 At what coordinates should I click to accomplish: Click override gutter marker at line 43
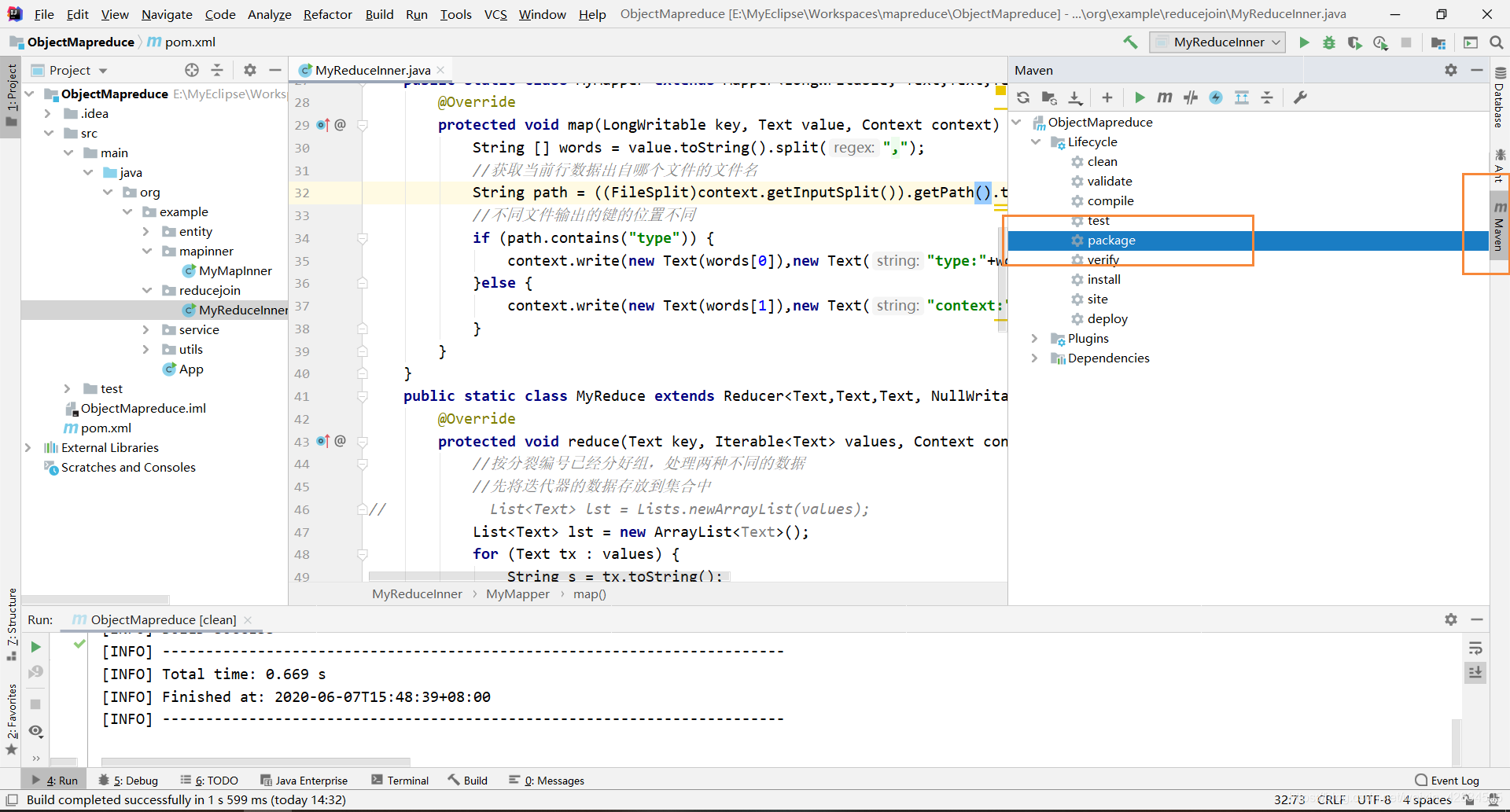(322, 442)
